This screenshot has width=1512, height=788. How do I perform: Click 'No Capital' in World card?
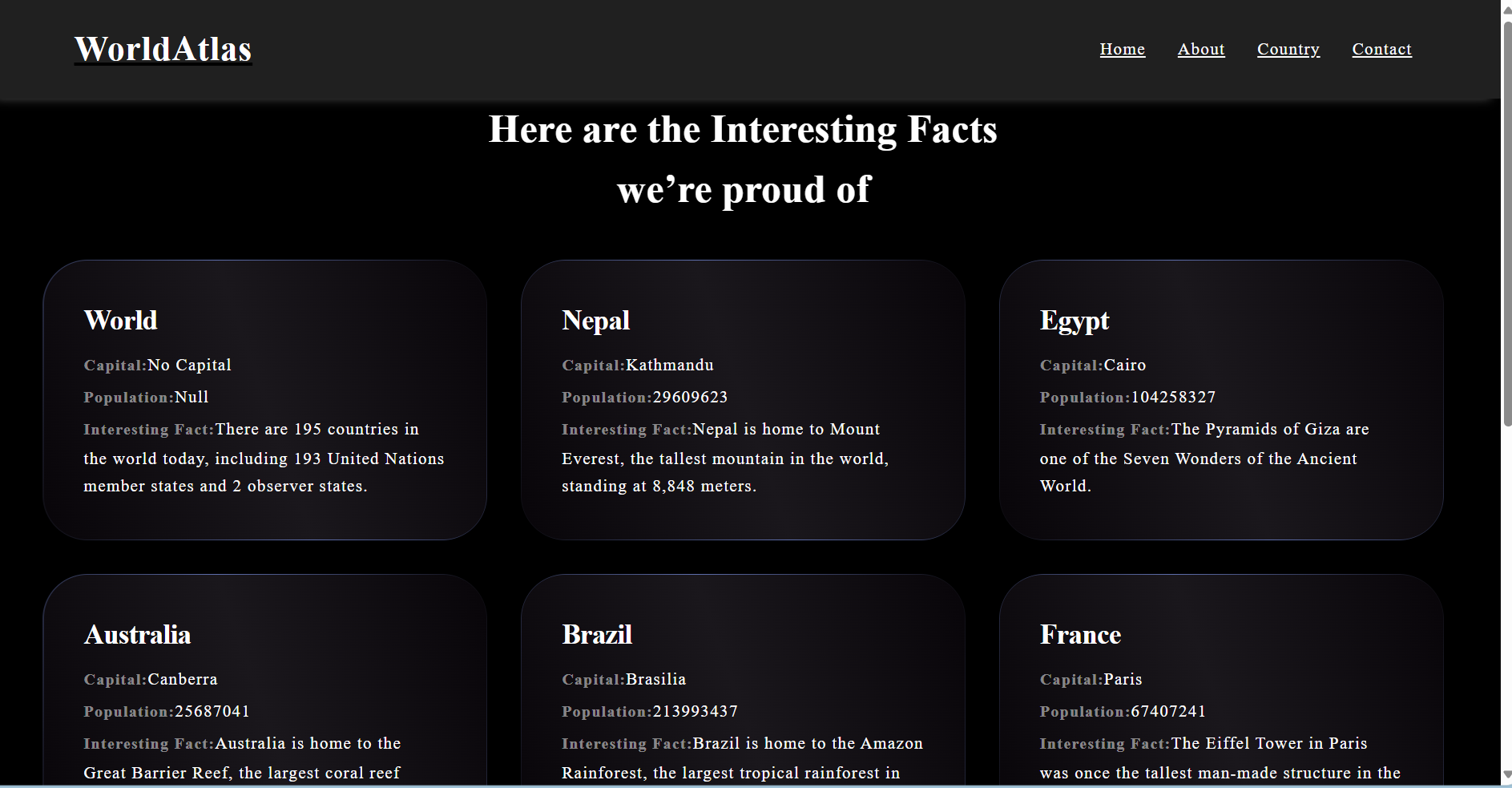189,365
